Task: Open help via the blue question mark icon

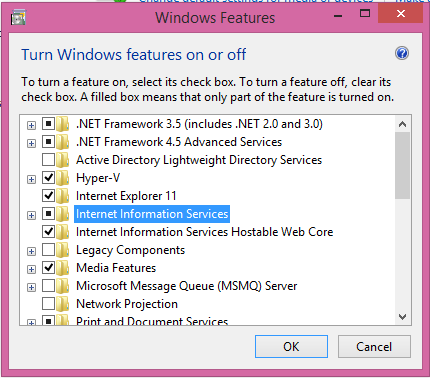Action: coord(402,53)
